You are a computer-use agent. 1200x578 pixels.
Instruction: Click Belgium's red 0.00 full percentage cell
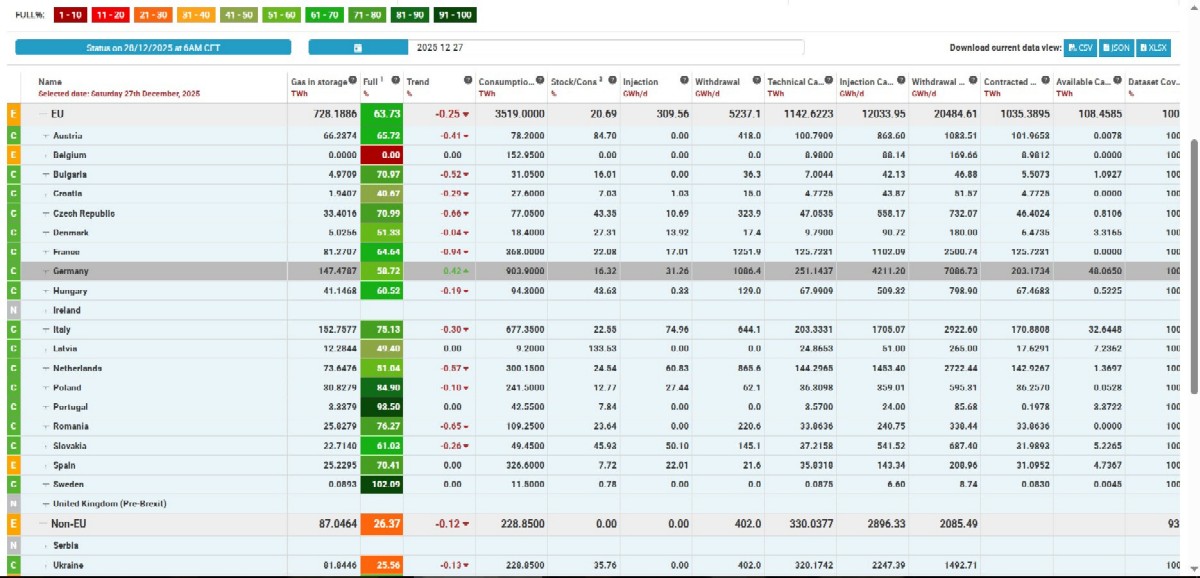pos(383,155)
